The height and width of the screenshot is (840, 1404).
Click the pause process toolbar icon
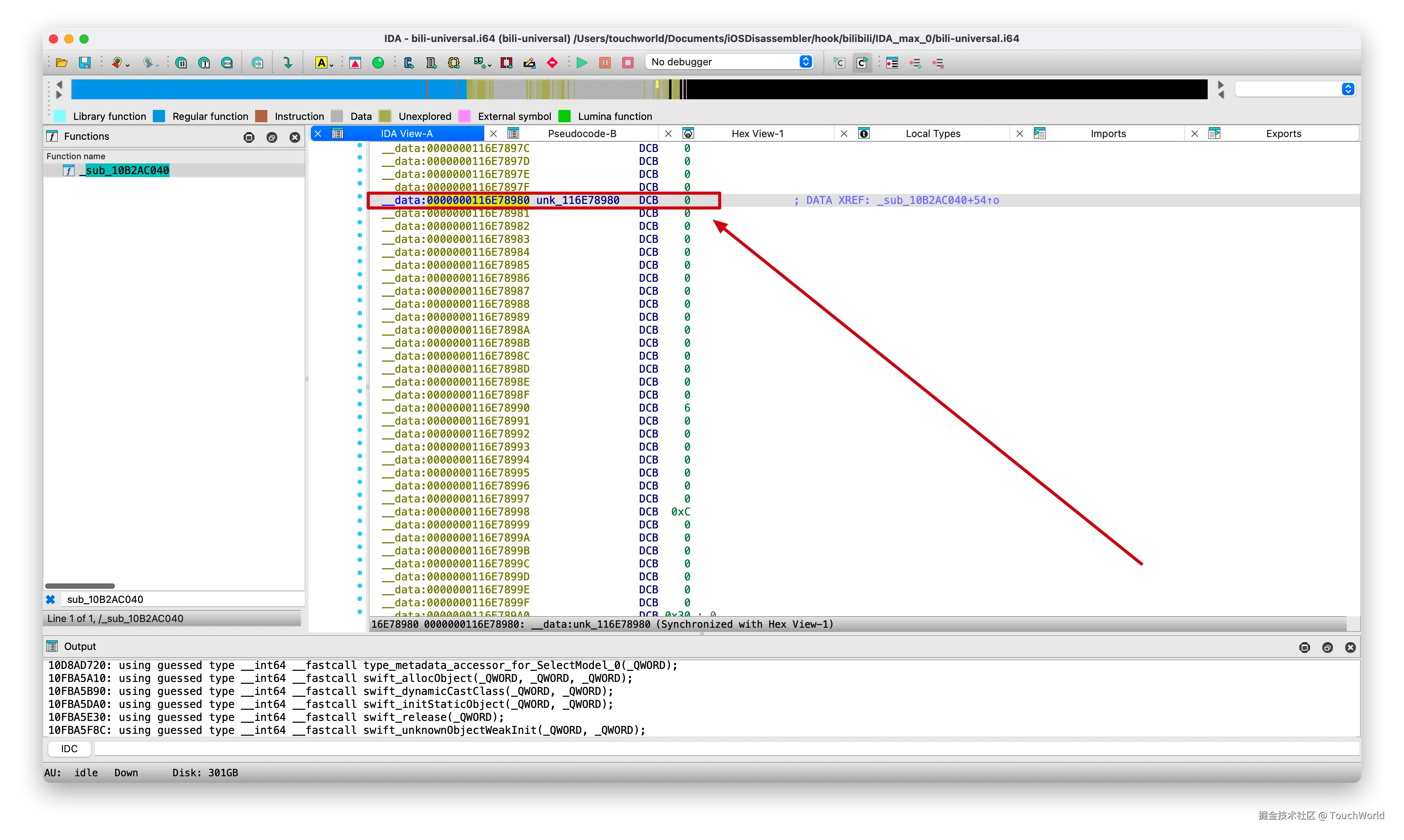pos(605,62)
